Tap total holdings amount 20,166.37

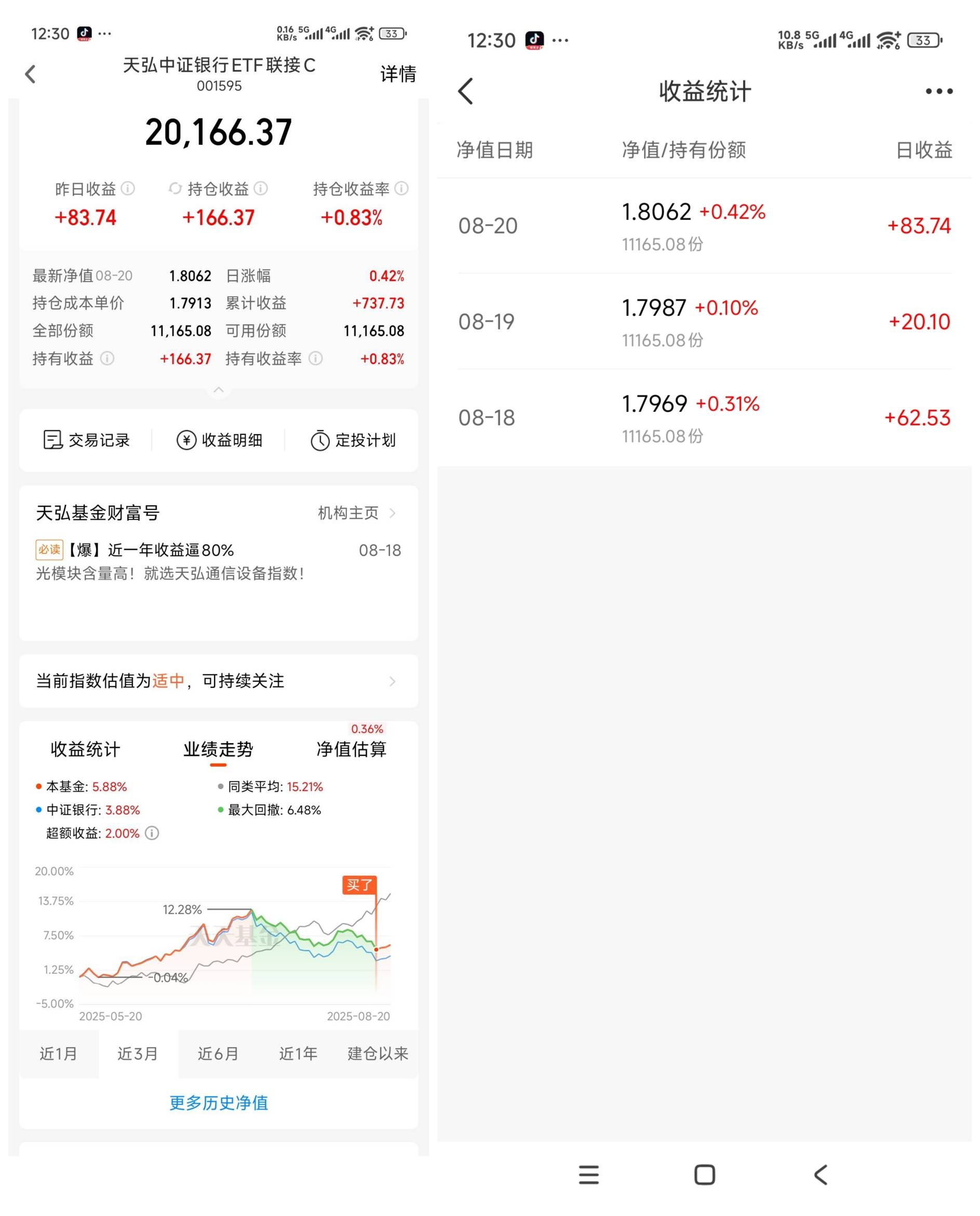coord(219,132)
